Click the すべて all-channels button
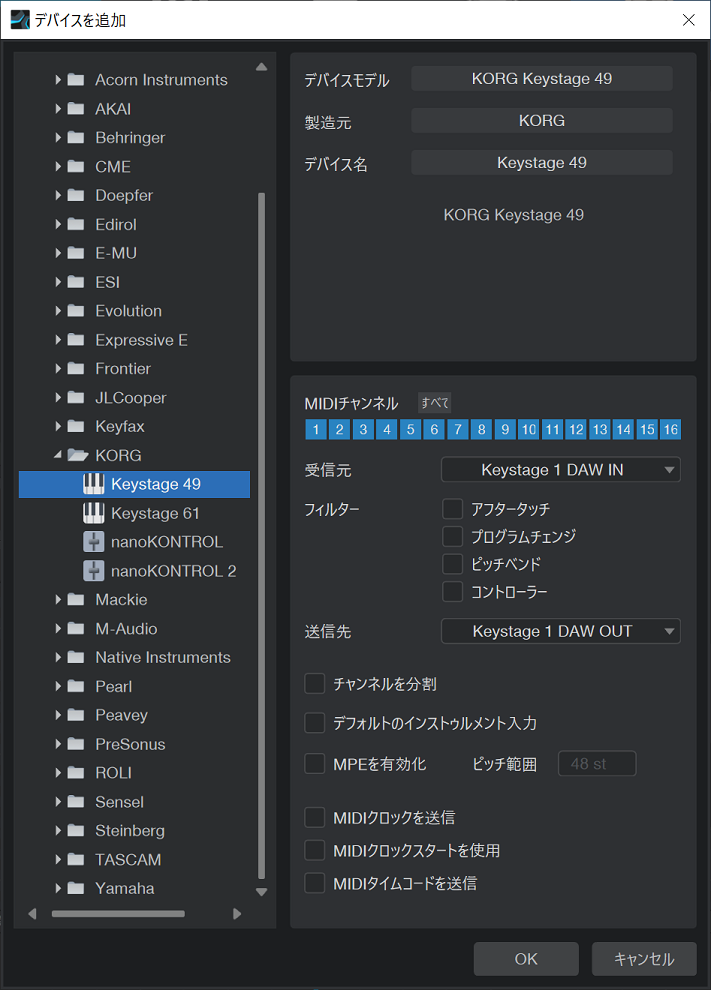 click(x=435, y=403)
